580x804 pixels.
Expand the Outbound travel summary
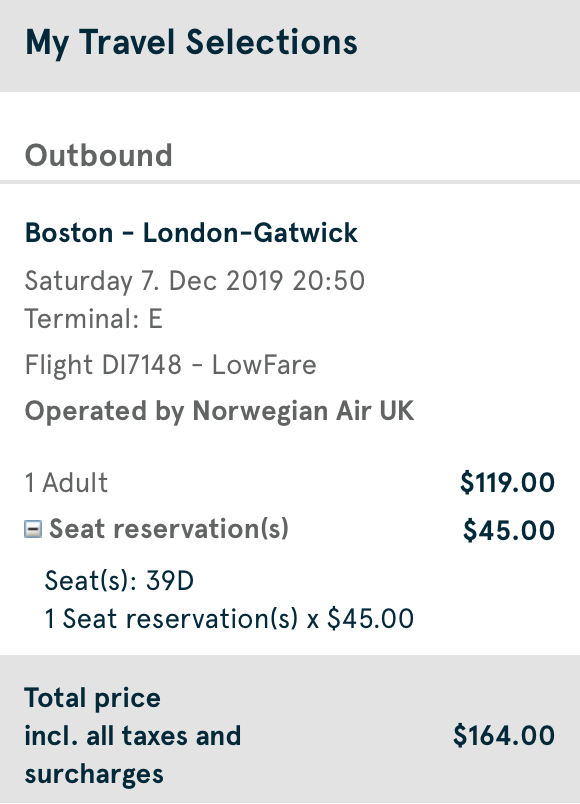[98, 156]
